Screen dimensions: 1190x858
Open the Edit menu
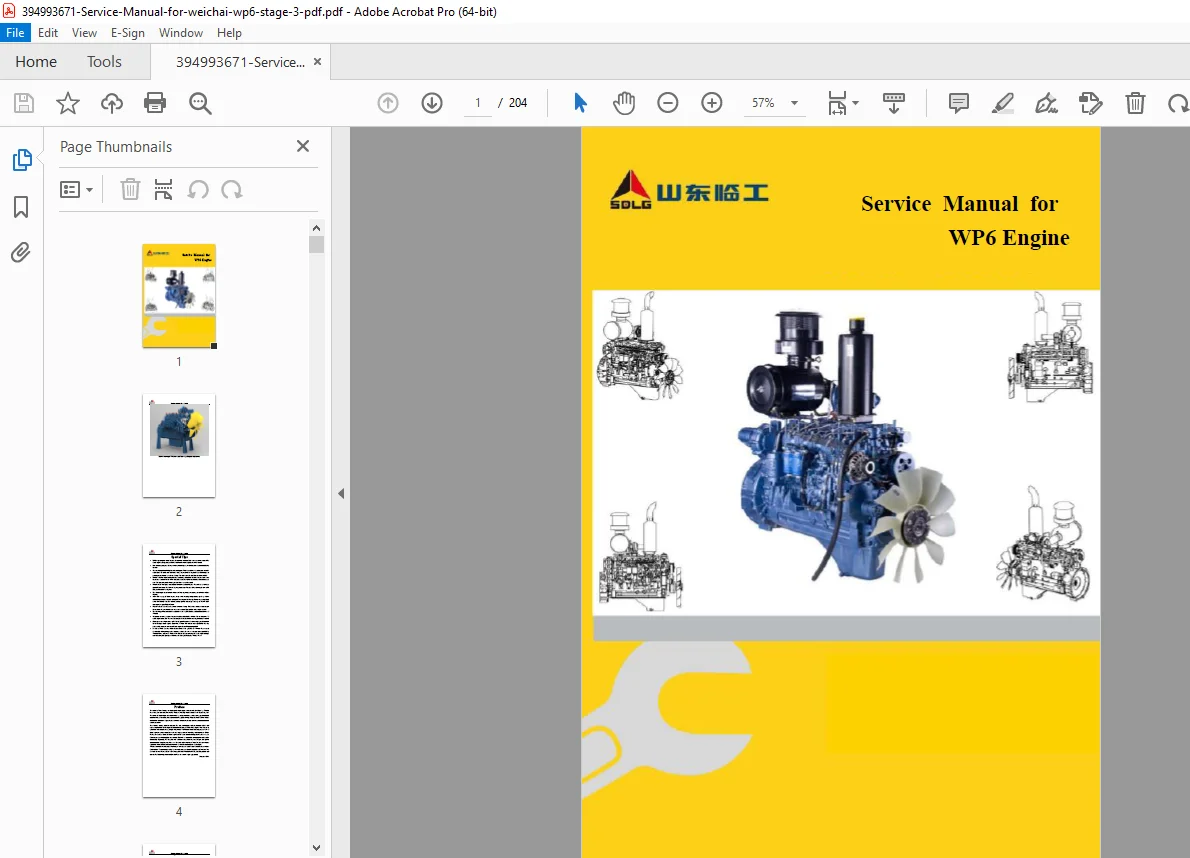pyautogui.click(x=48, y=33)
